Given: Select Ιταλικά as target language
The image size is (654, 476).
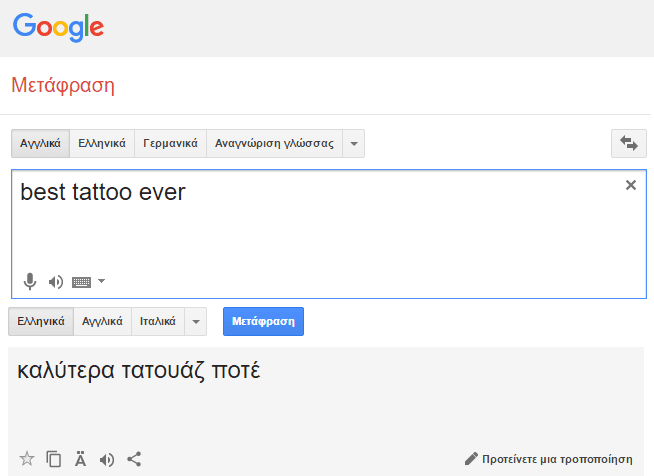Looking at the screenshot, I should pos(158,321).
